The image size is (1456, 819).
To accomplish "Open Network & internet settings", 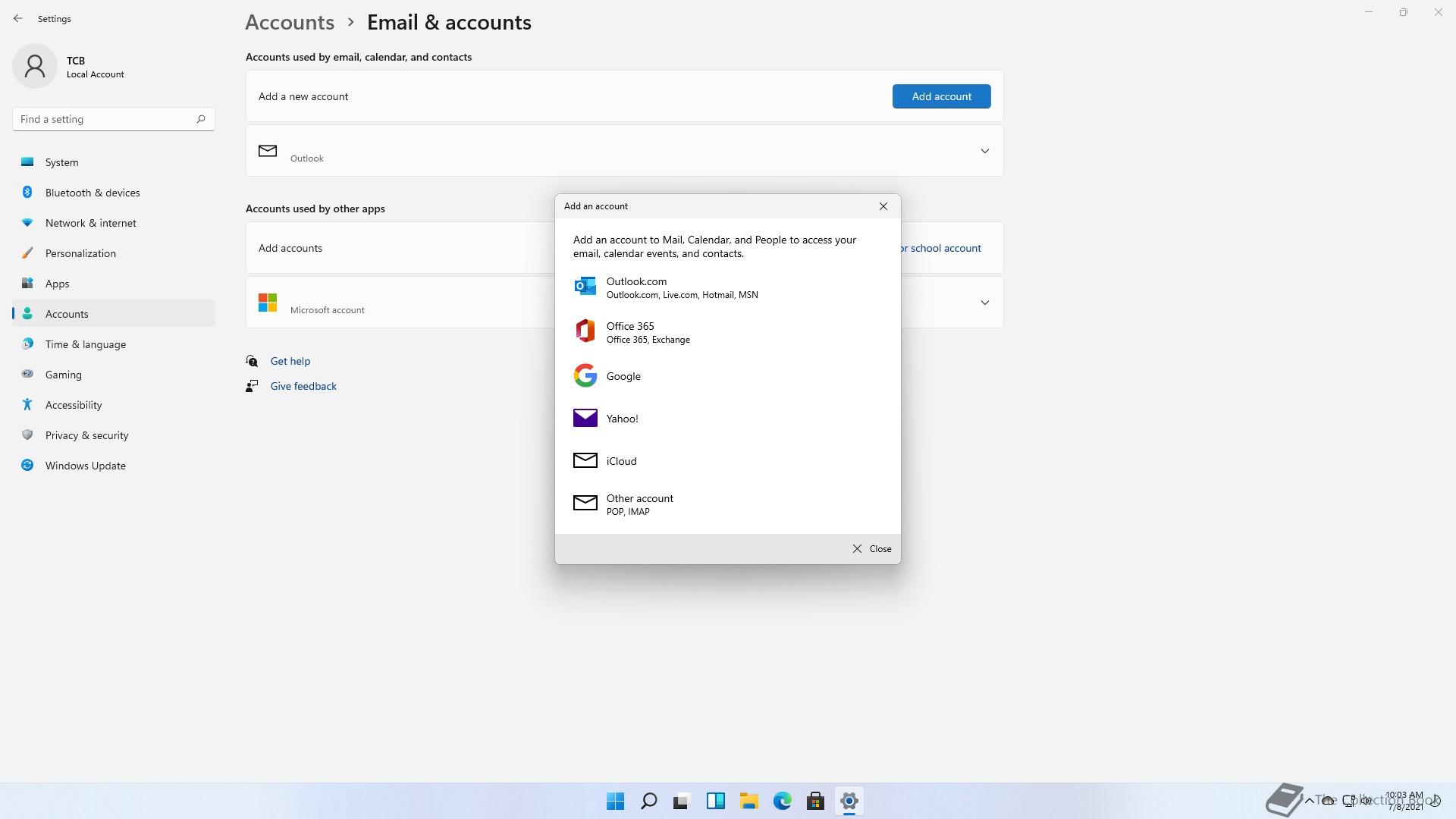I will pyautogui.click(x=114, y=223).
